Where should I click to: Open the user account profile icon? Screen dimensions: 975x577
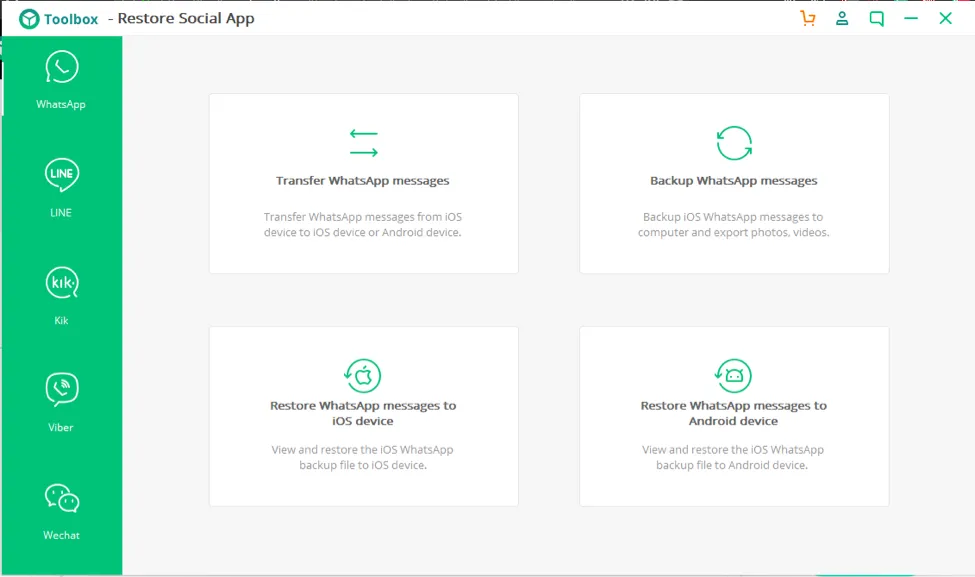[x=842, y=18]
